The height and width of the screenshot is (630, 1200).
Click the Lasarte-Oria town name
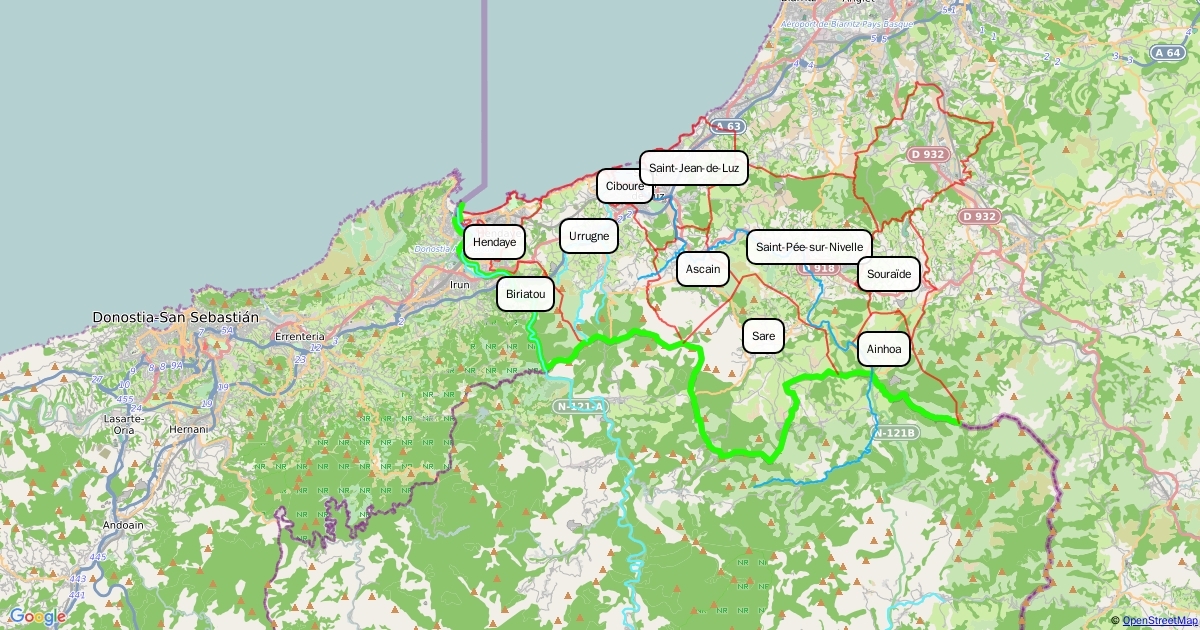[124, 424]
